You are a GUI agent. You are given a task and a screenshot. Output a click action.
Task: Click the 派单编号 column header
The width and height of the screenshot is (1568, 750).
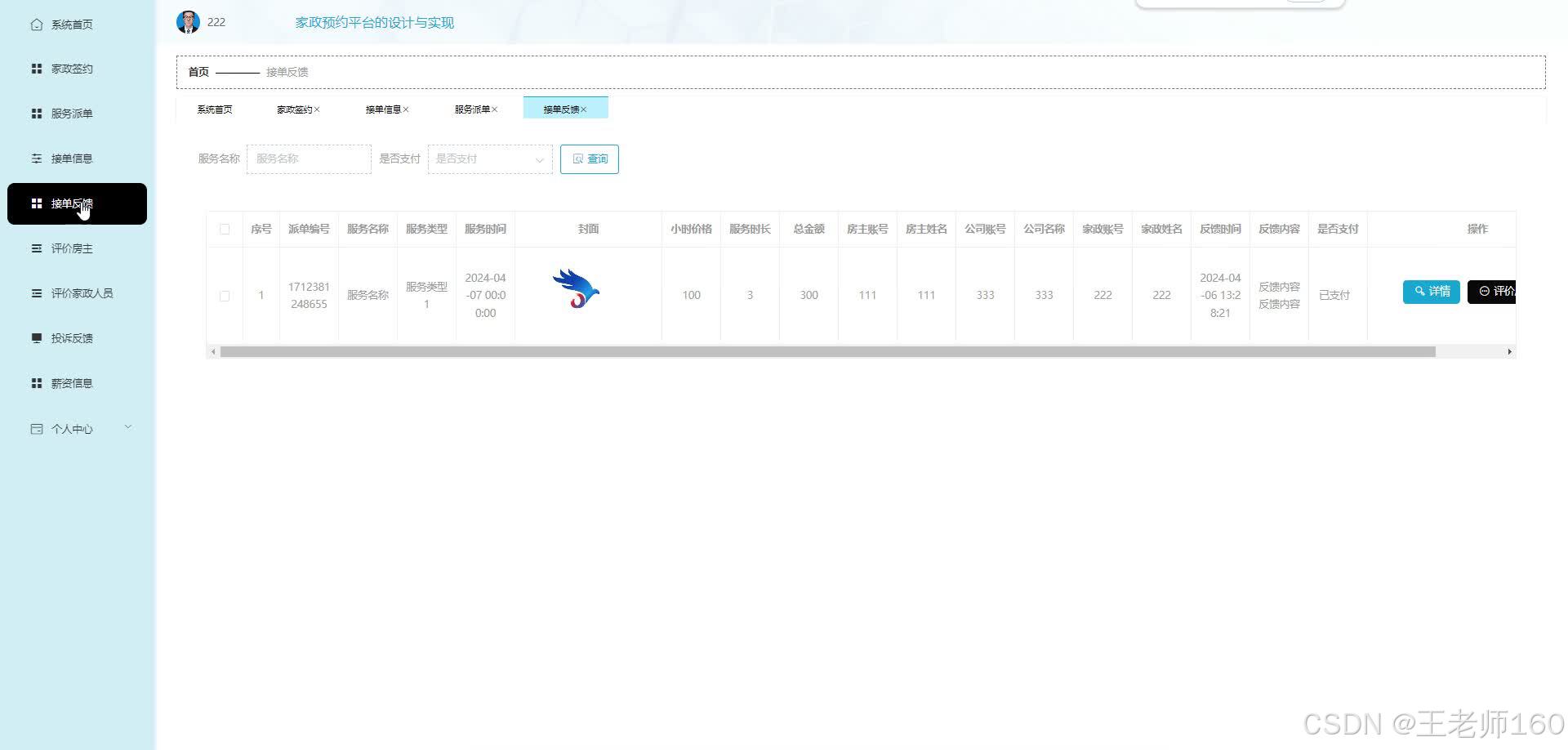[309, 230]
